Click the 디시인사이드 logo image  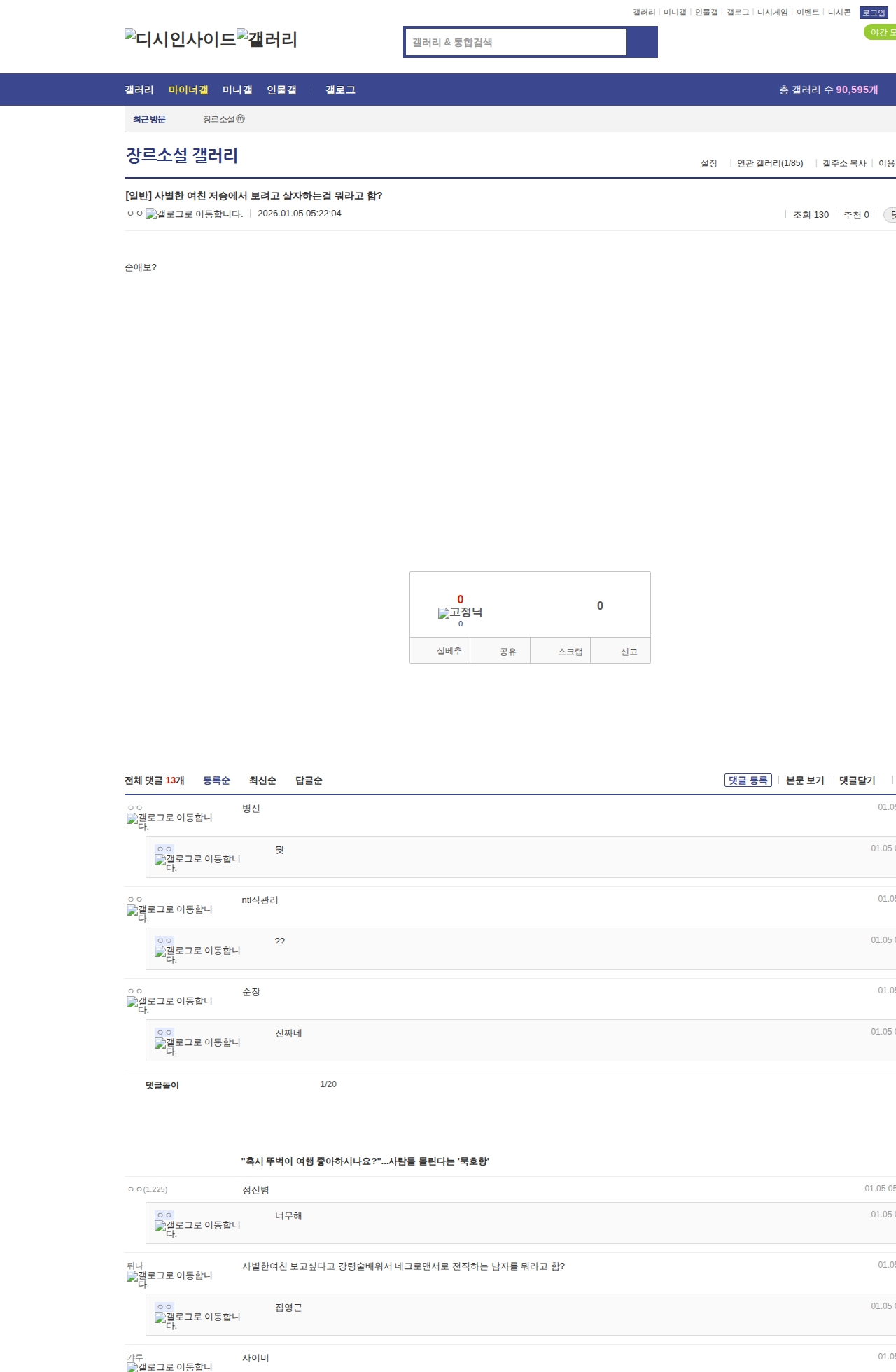click(180, 39)
